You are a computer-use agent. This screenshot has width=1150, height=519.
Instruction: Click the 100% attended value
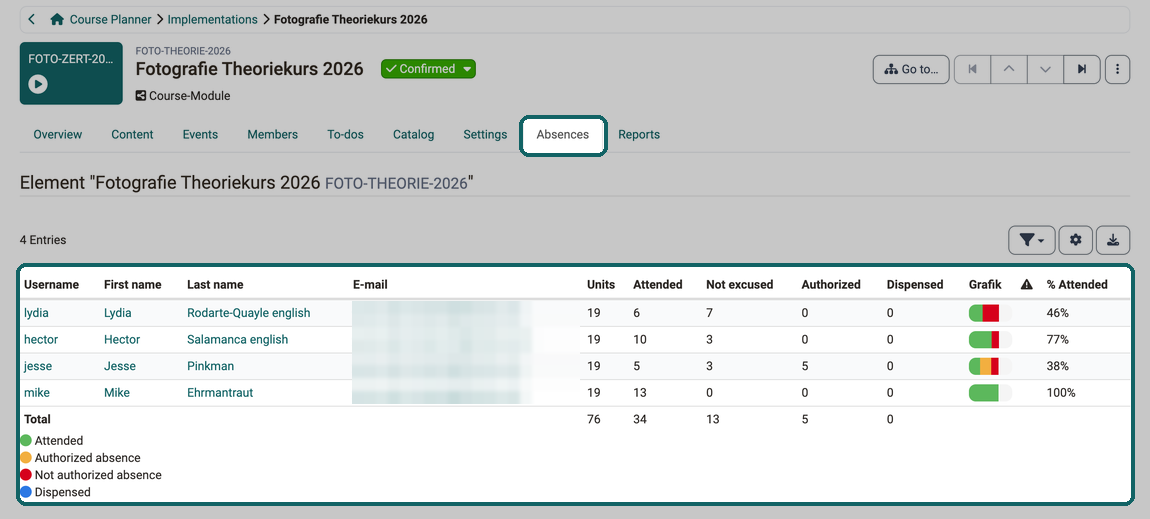1061,393
